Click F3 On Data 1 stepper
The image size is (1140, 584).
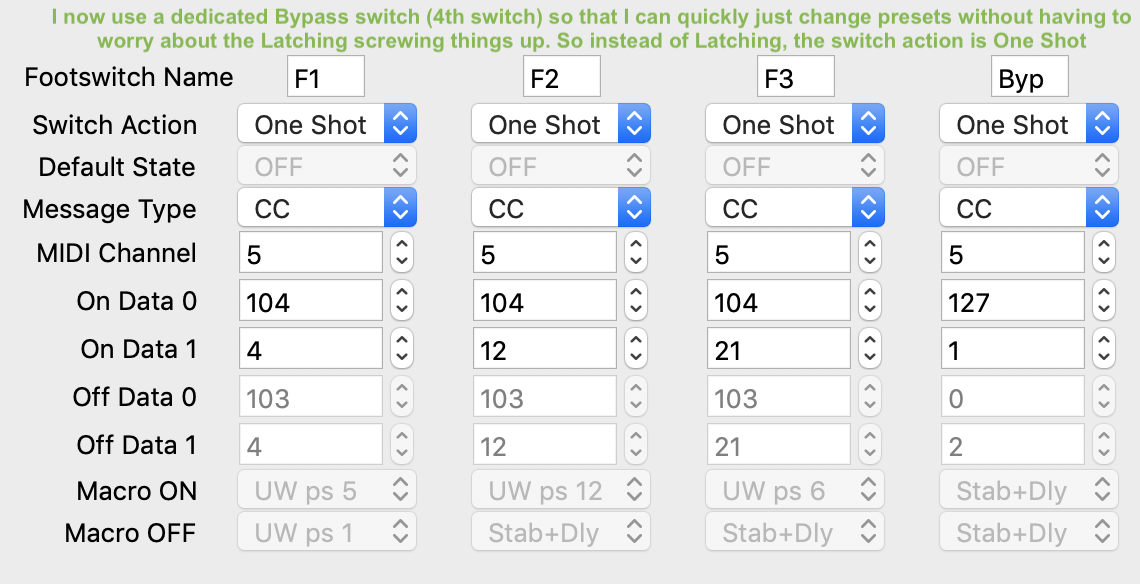coord(870,348)
